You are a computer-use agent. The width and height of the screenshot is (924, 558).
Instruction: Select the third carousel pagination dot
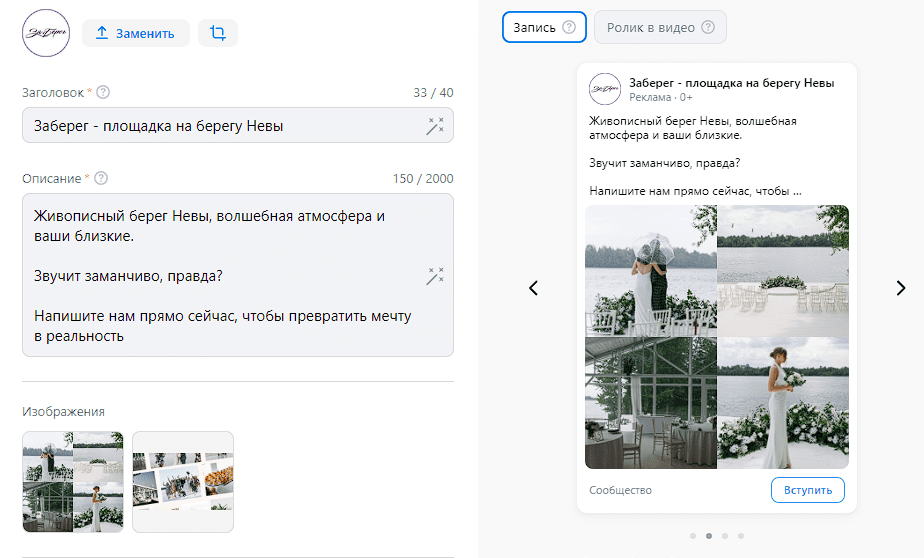click(x=725, y=536)
